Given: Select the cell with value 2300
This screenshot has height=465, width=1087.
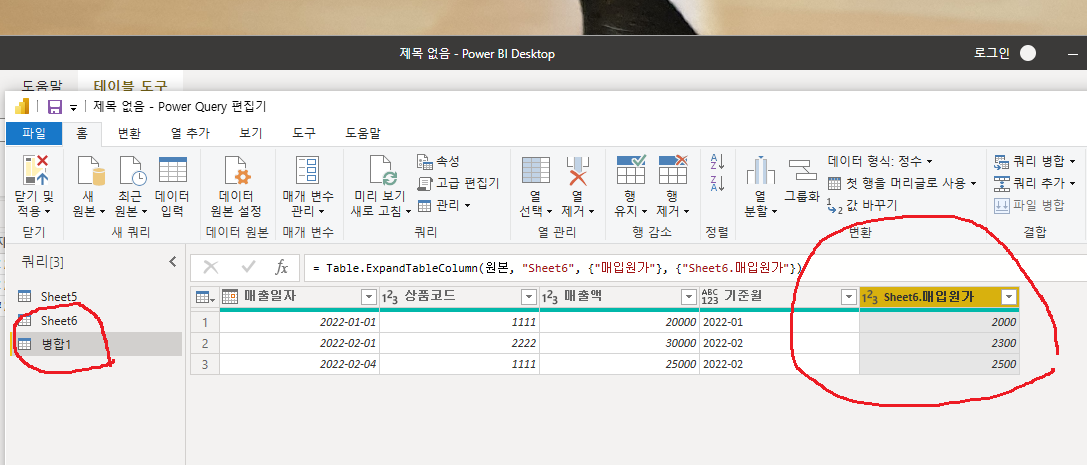Looking at the screenshot, I should 939,343.
